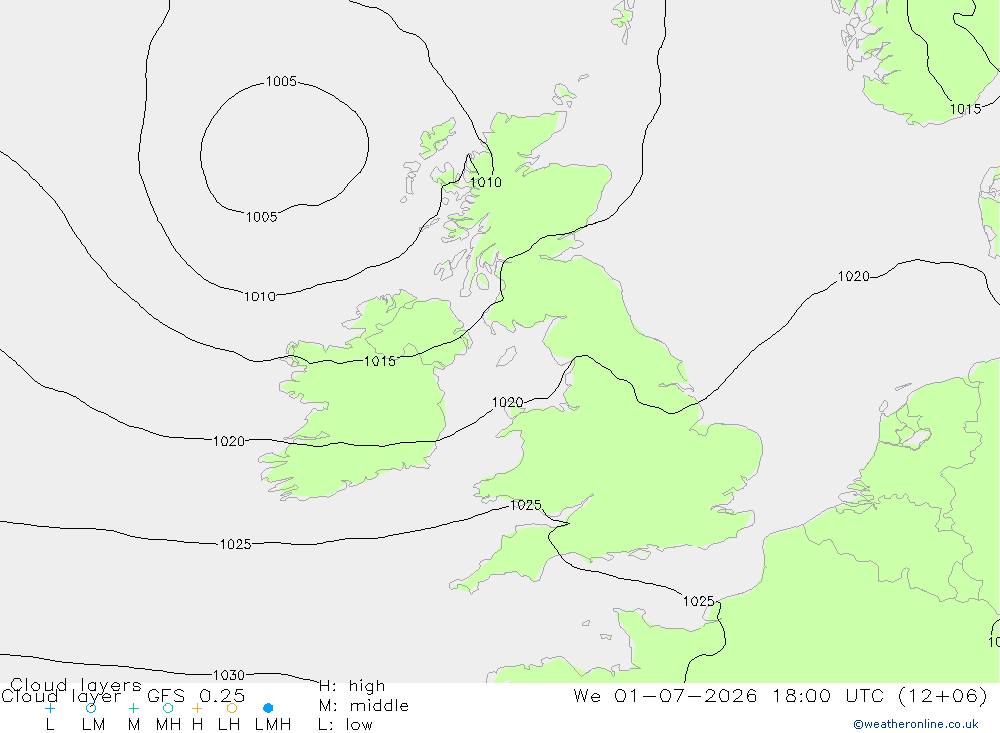Screen dimensions: 1000x733
Task: Click the green plus symbol for M clouds
Action: pyautogui.click(x=133, y=708)
